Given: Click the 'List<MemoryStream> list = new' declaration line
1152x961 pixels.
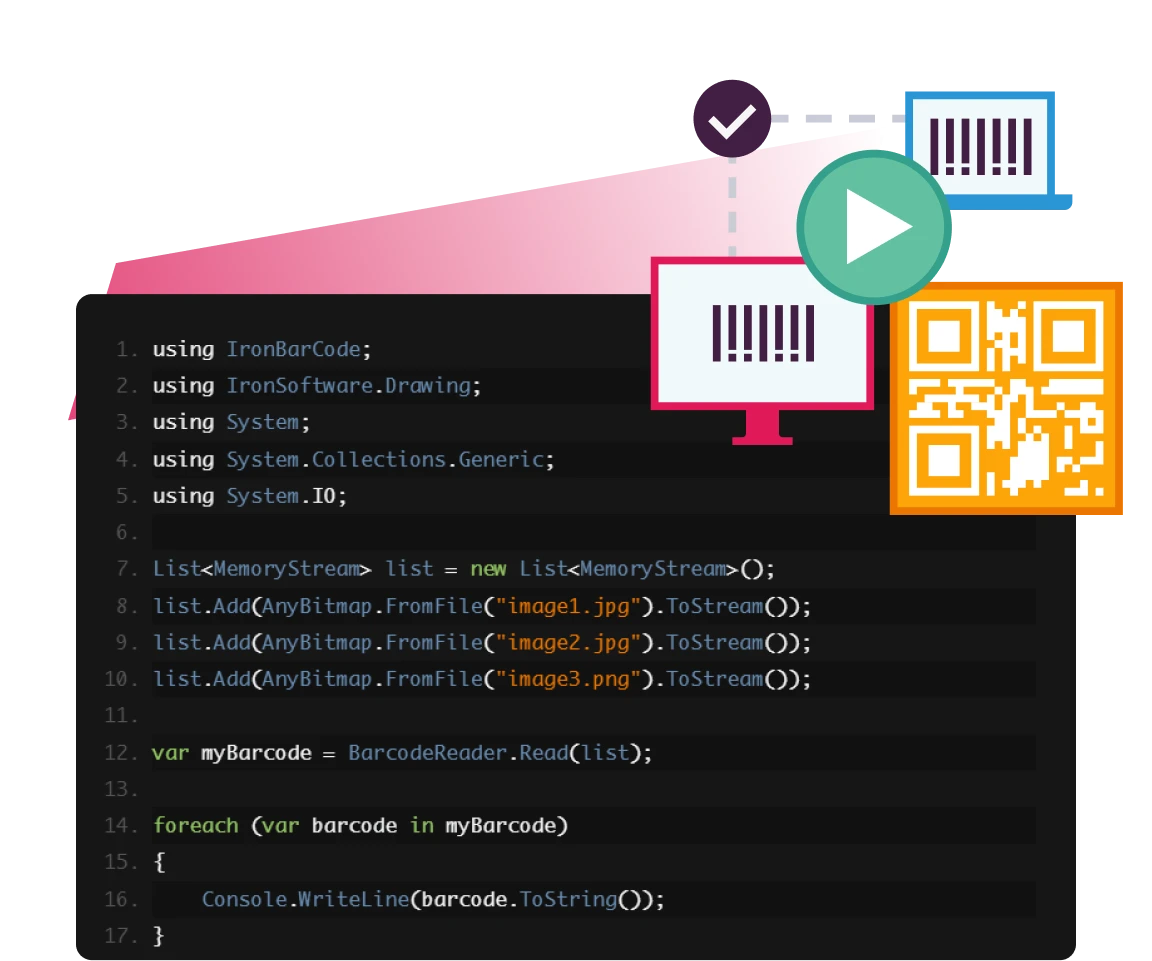Looking at the screenshot, I should 464,569.
